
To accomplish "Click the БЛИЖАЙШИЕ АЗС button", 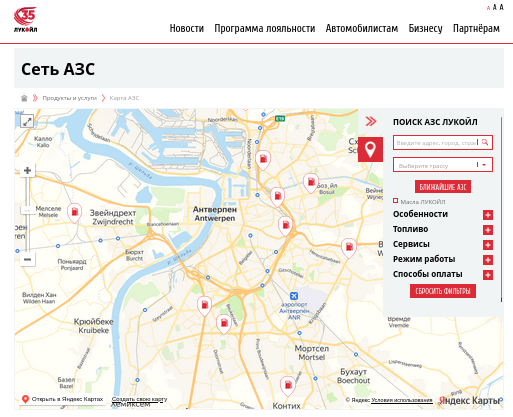I will [x=443, y=187].
